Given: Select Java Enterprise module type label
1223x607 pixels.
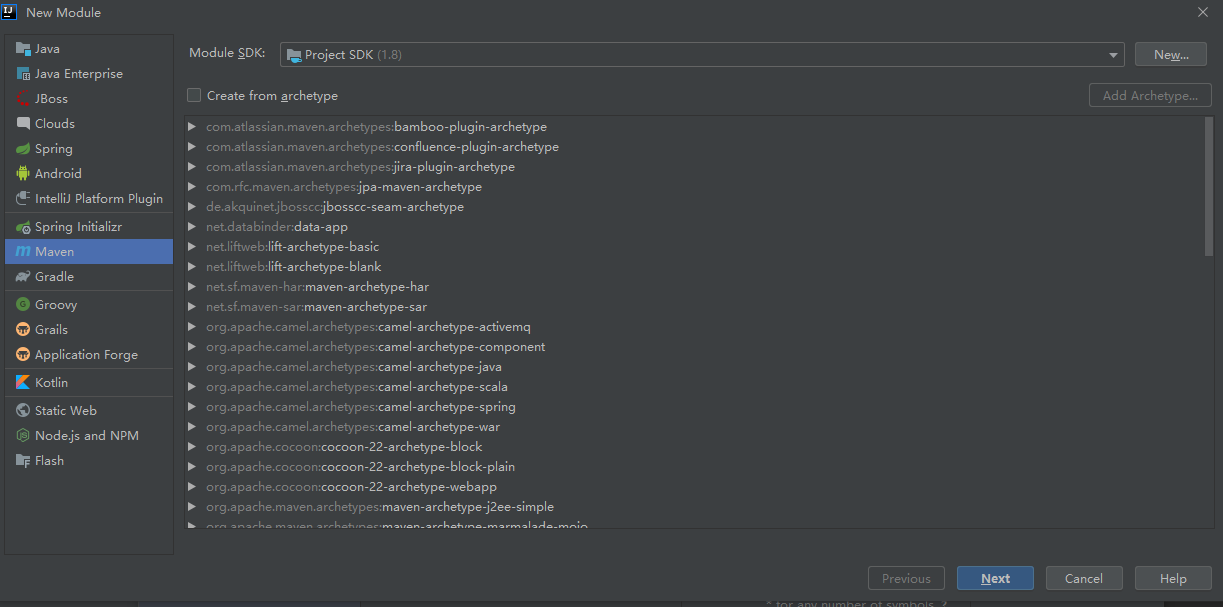Looking at the screenshot, I should pyautogui.click(x=79, y=73).
